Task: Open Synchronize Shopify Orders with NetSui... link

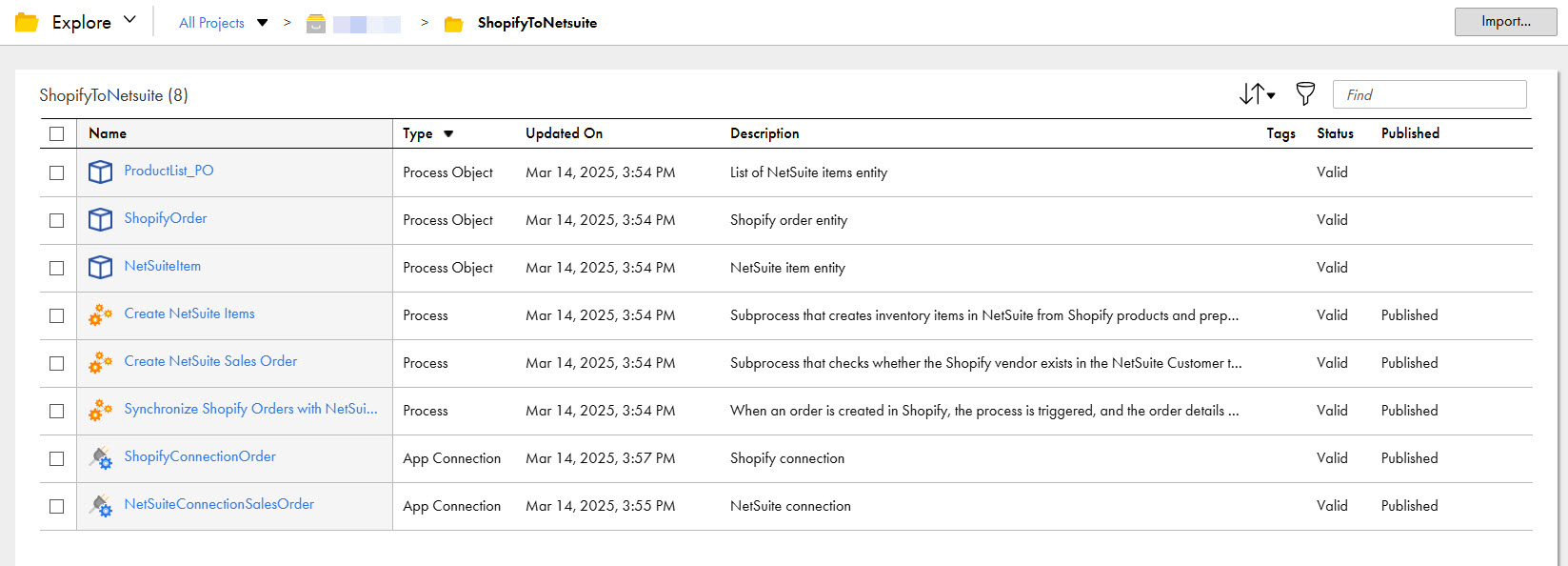Action: coord(250,409)
